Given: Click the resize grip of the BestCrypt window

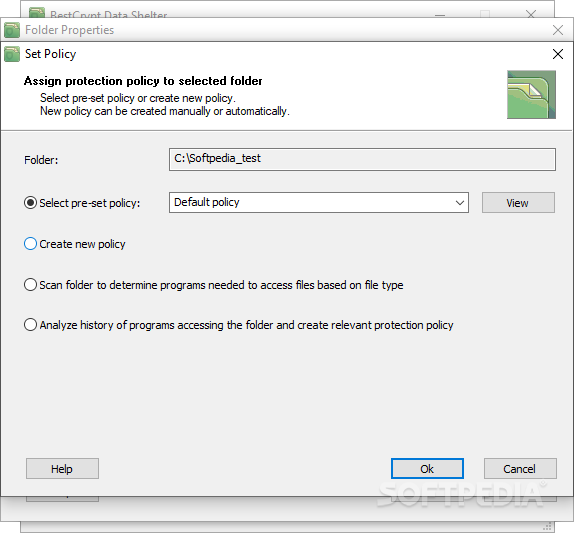Looking at the screenshot, I should pos(547,526).
